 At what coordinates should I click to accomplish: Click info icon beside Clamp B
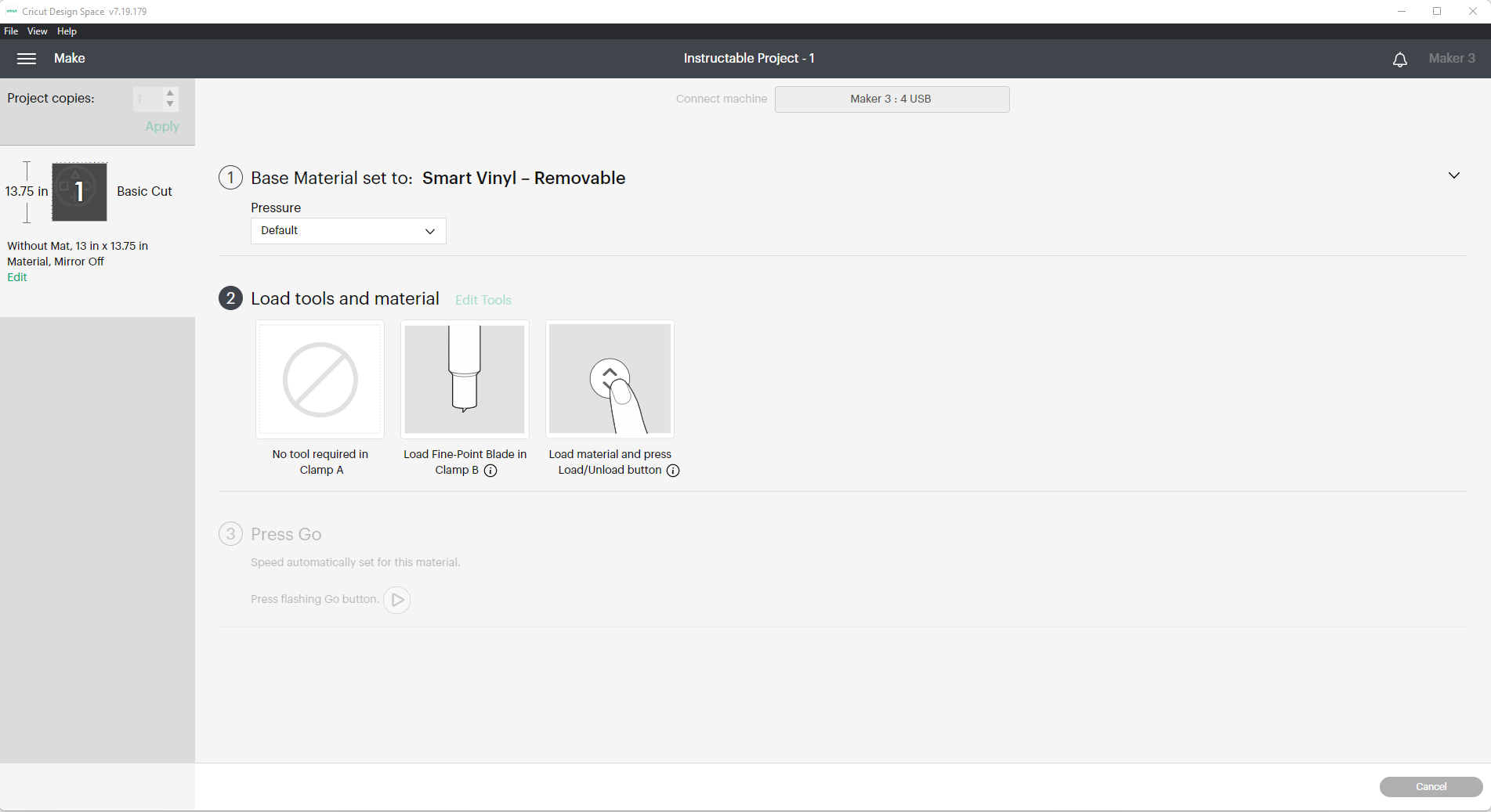pos(490,471)
